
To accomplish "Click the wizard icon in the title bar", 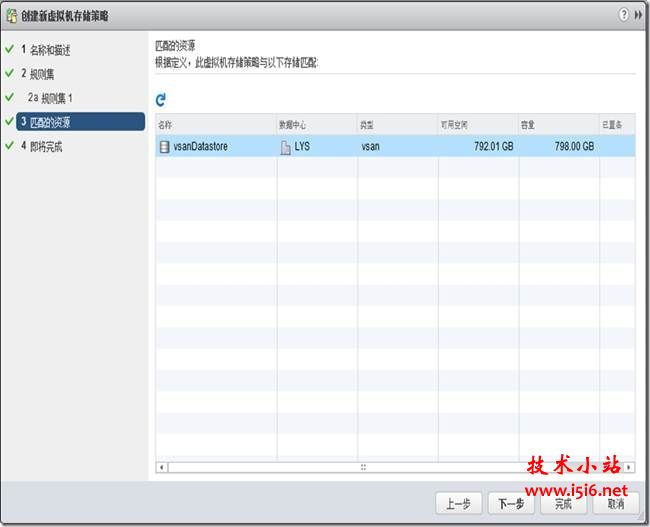I will (x=11, y=15).
